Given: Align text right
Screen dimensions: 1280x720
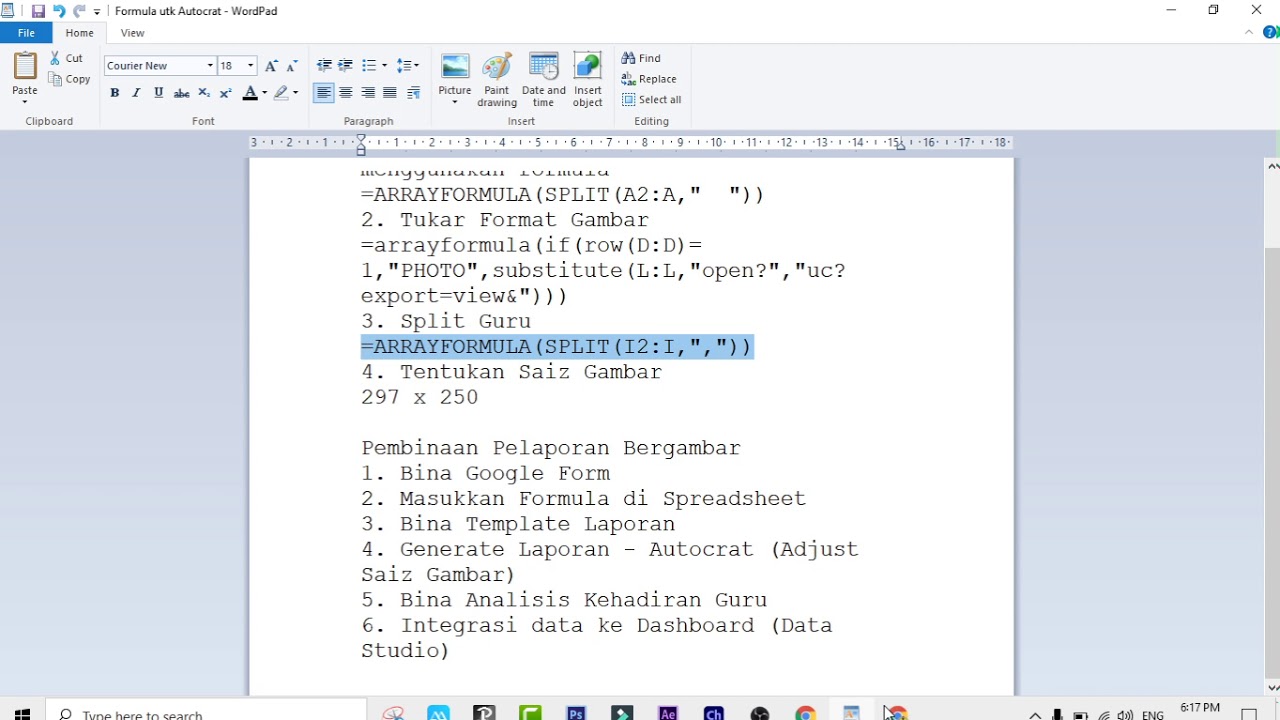Looking at the screenshot, I should click(368, 93).
